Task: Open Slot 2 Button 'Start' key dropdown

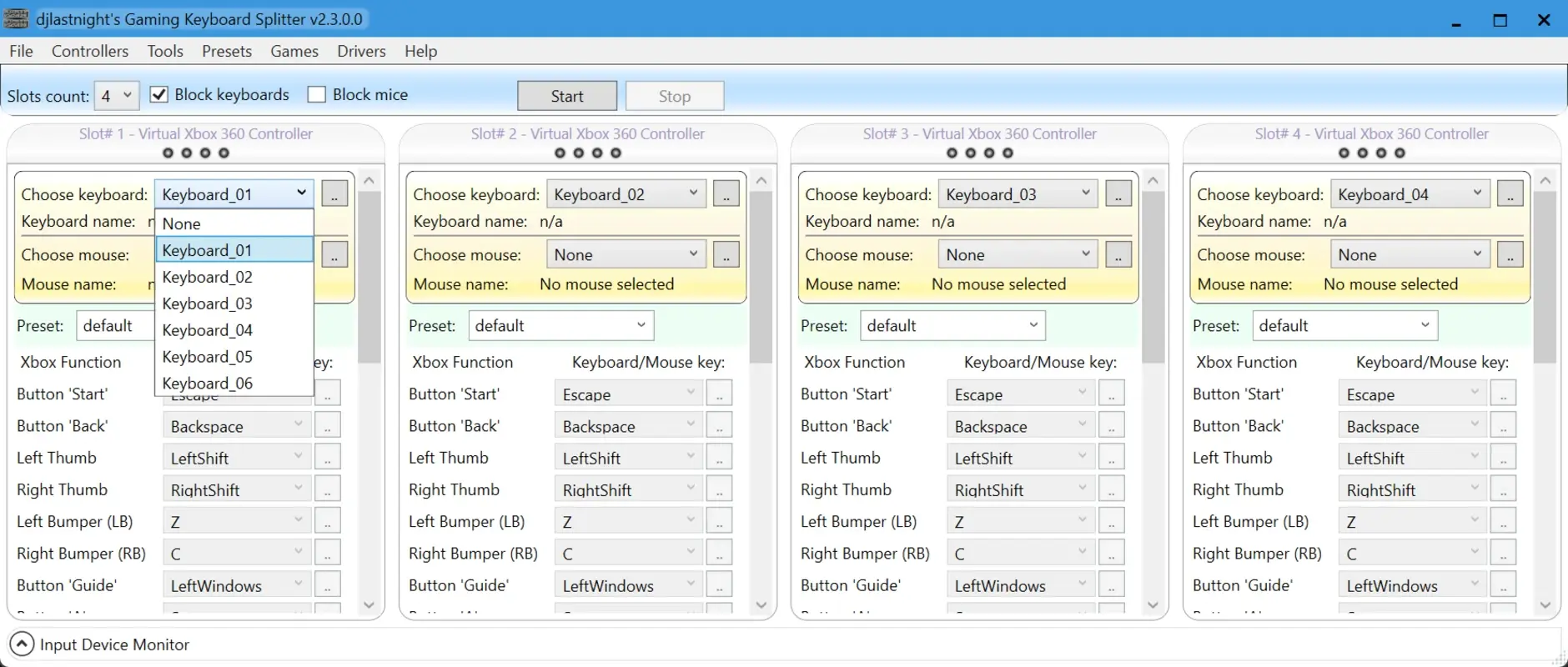Action: pos(630,394)
